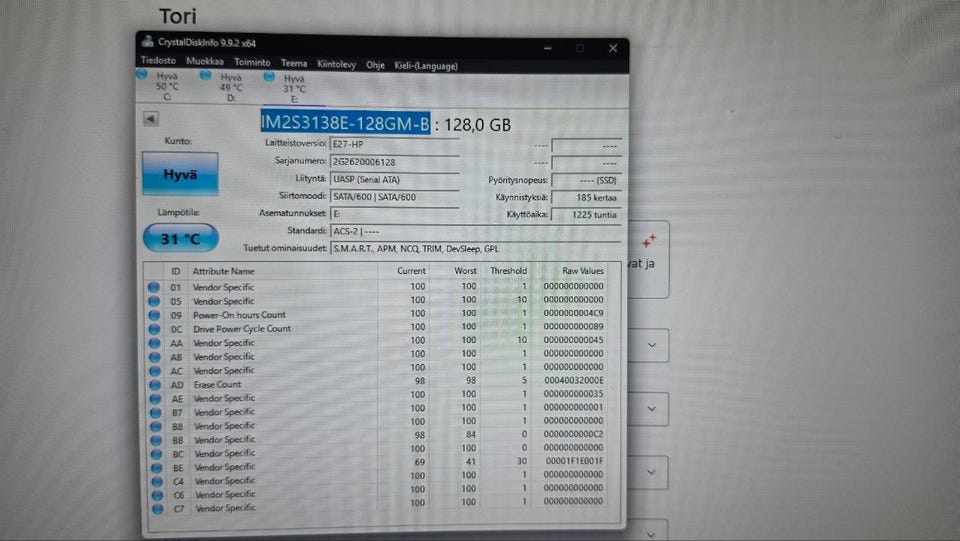Click raw value 0000000004C9

574,313
